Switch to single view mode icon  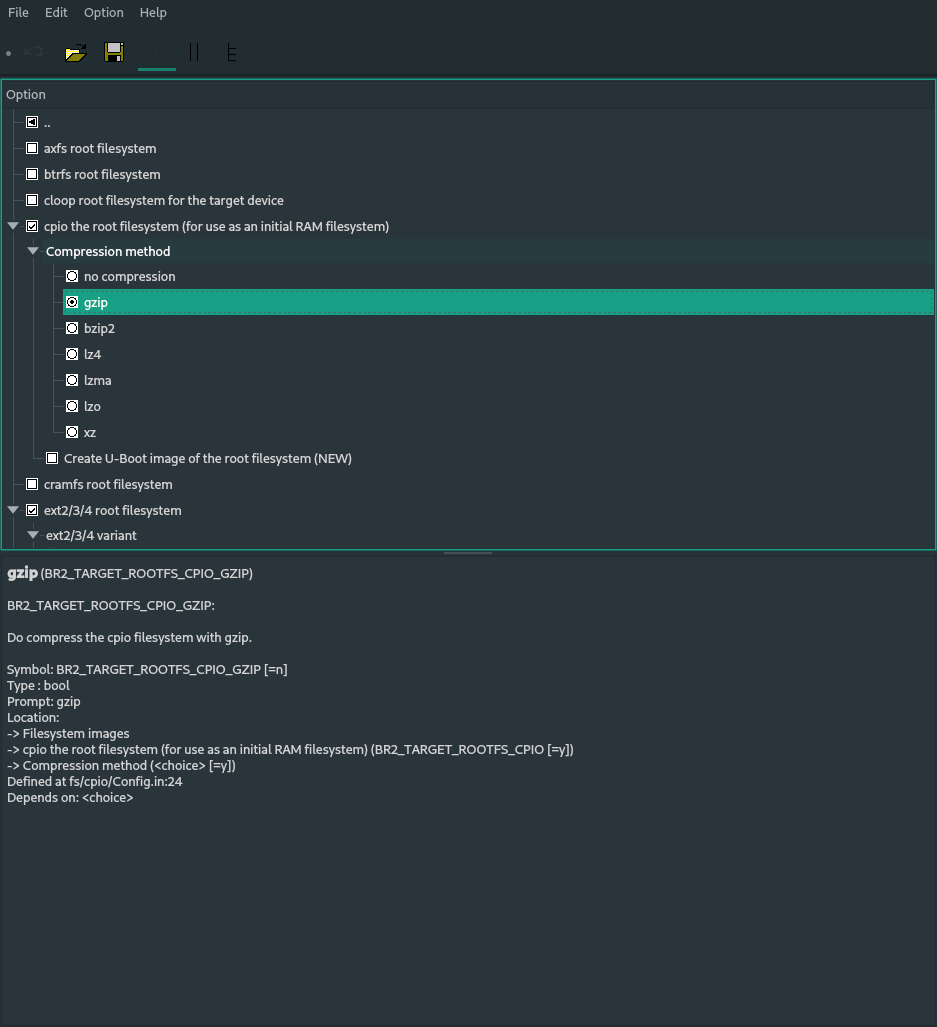click(156, 52)
